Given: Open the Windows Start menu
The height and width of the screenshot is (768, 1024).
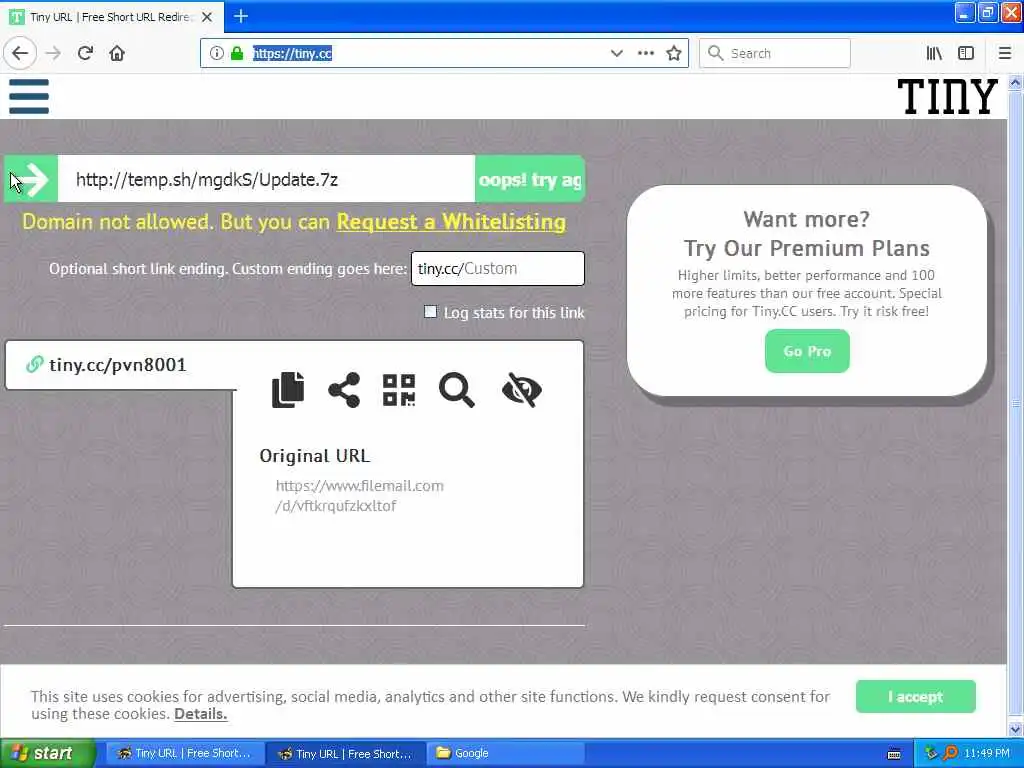Looking at the screenshot, I should [x=47, y=753].
